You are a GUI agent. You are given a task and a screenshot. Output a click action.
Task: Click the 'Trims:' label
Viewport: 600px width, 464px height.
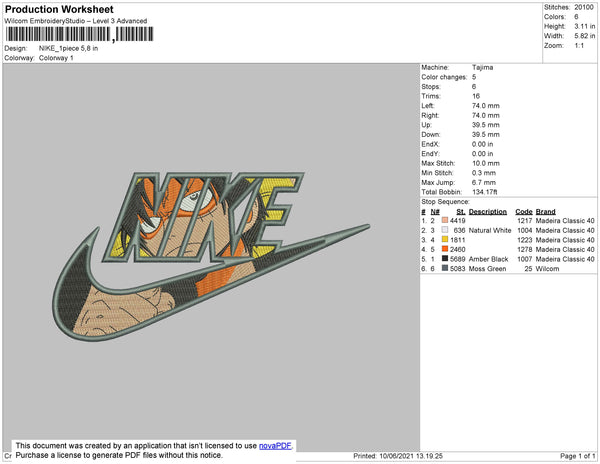431,96
